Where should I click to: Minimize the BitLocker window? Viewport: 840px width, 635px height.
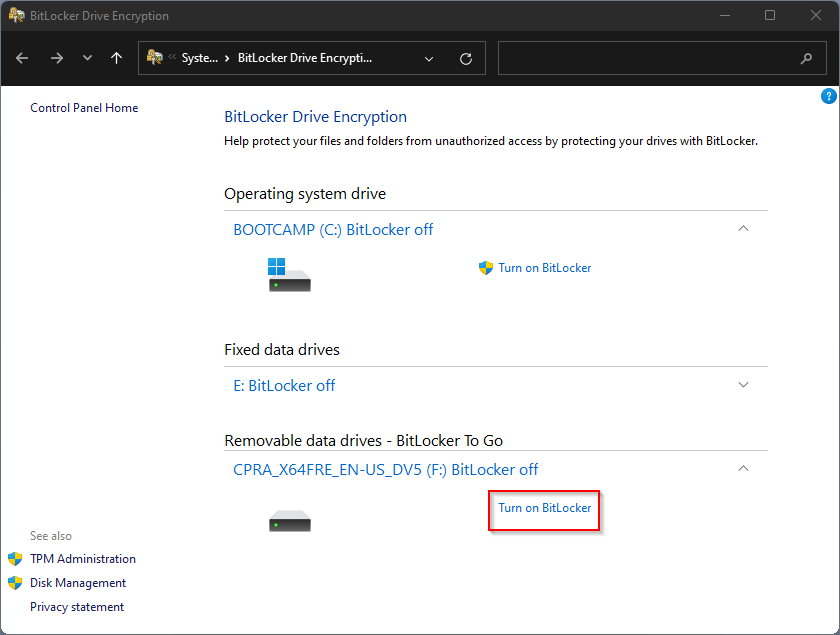(x=725, y=16)
